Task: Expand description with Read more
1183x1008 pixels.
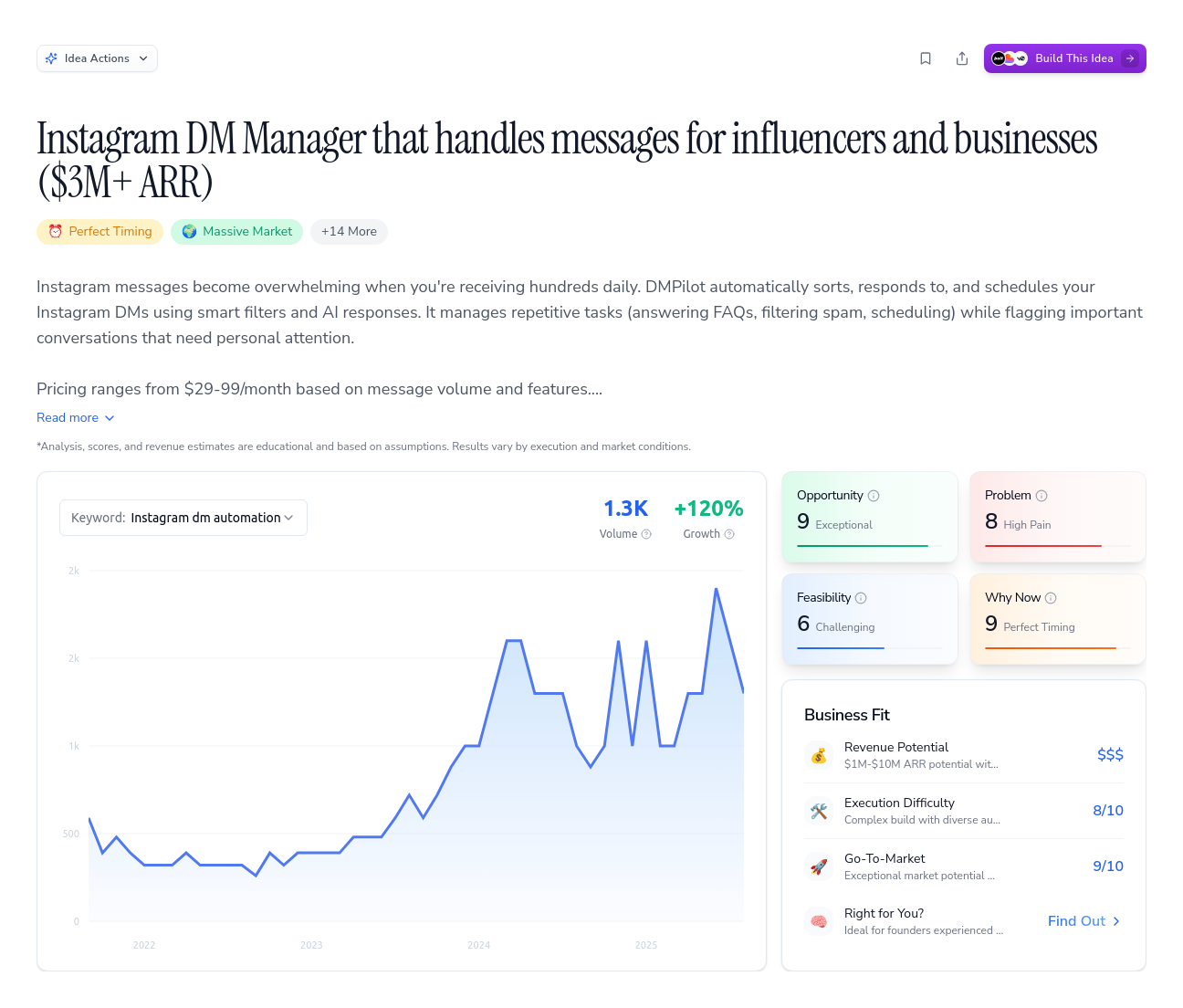Action: click(x=76, y=417)
